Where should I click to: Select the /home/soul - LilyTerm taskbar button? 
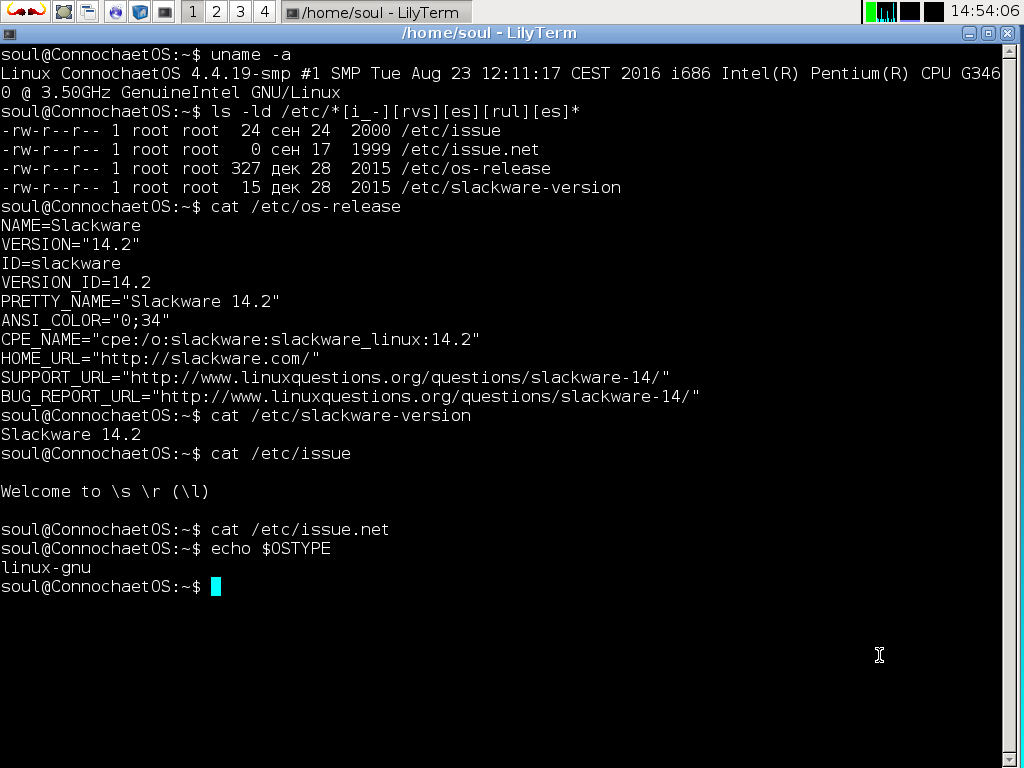[377, 12]
